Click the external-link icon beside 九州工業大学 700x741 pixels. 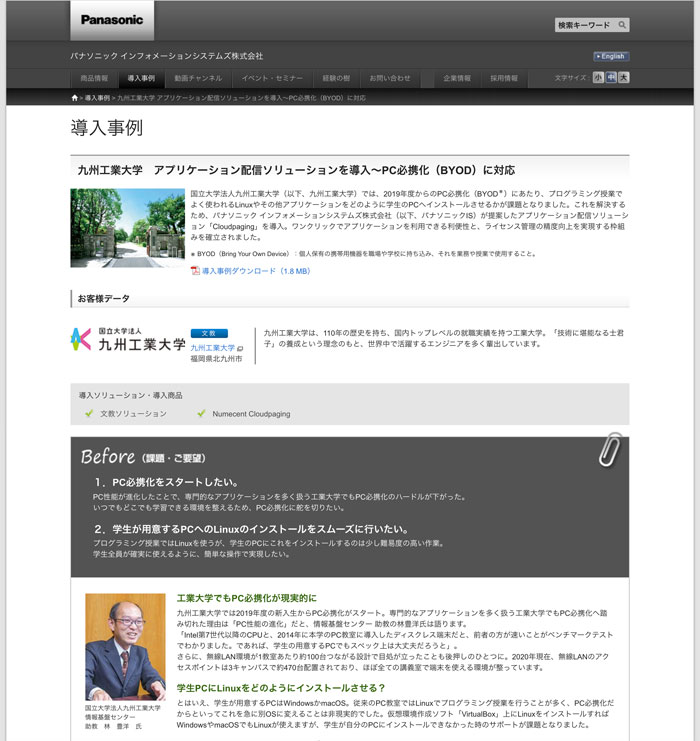pos(240,348)
